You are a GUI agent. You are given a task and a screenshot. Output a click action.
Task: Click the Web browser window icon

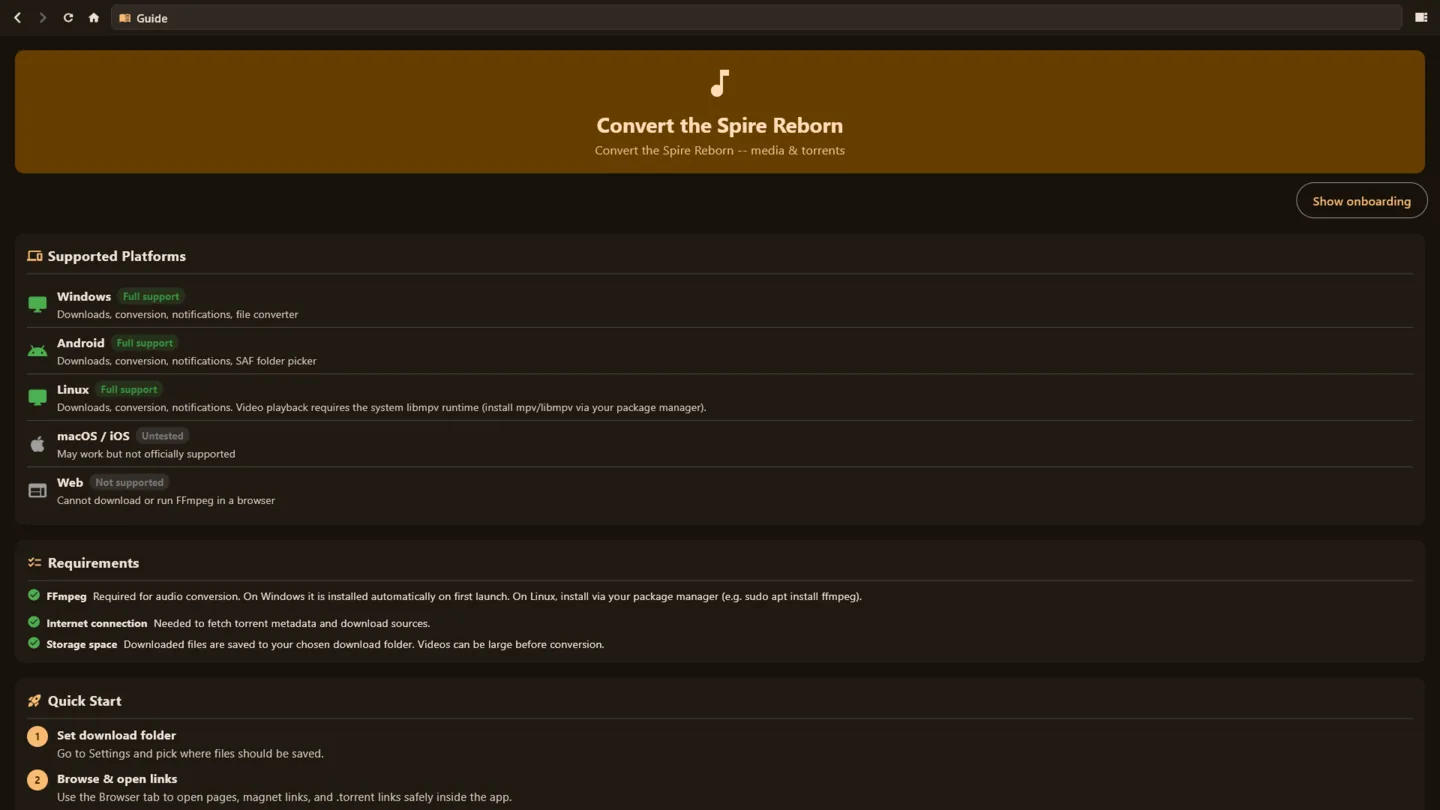coord(37,491)
